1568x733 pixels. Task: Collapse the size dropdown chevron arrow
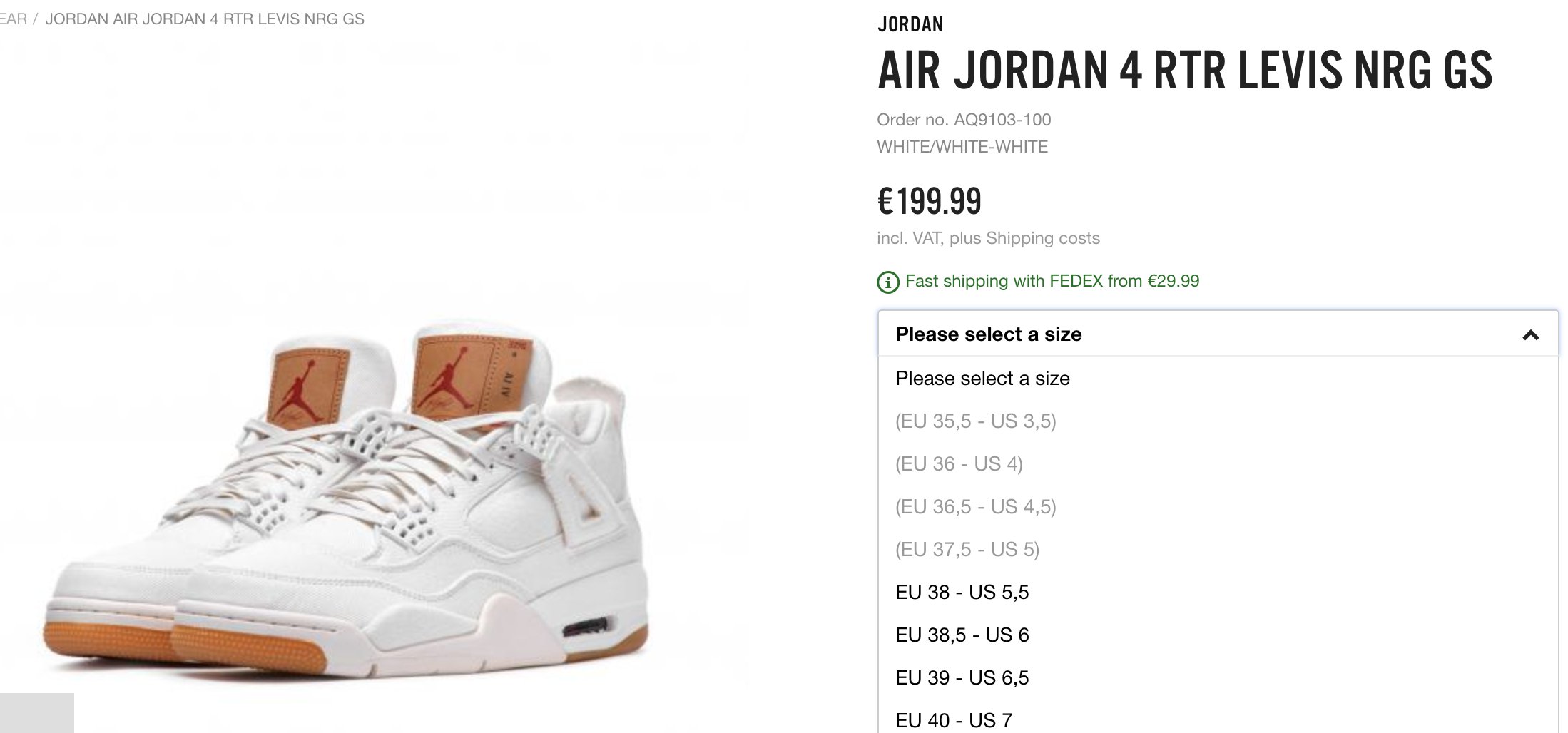click(1530, 334)
